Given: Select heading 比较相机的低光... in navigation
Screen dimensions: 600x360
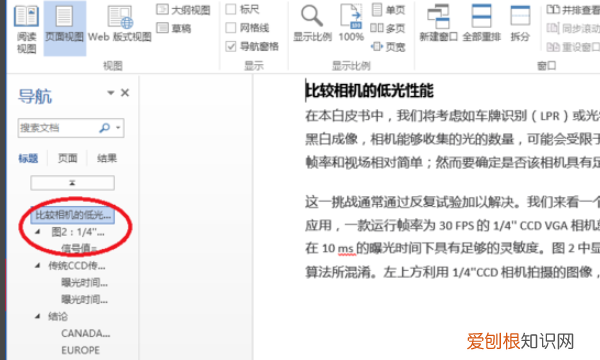Looking at the screenshot, I should tap(73, 215).
